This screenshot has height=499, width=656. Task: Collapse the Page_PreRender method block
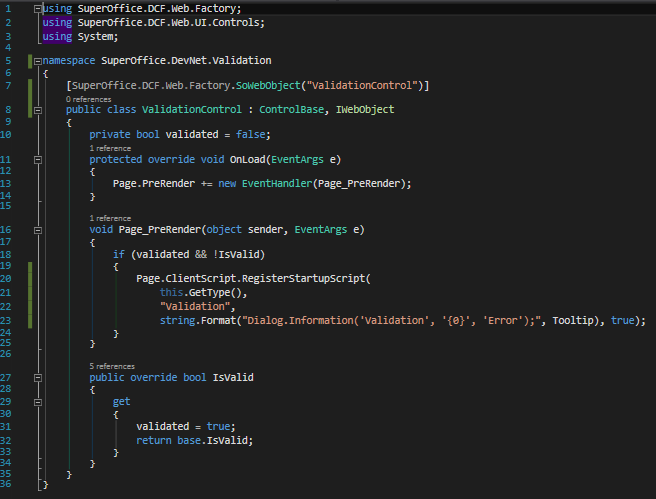pyautogui.click(x=38, y=230)
